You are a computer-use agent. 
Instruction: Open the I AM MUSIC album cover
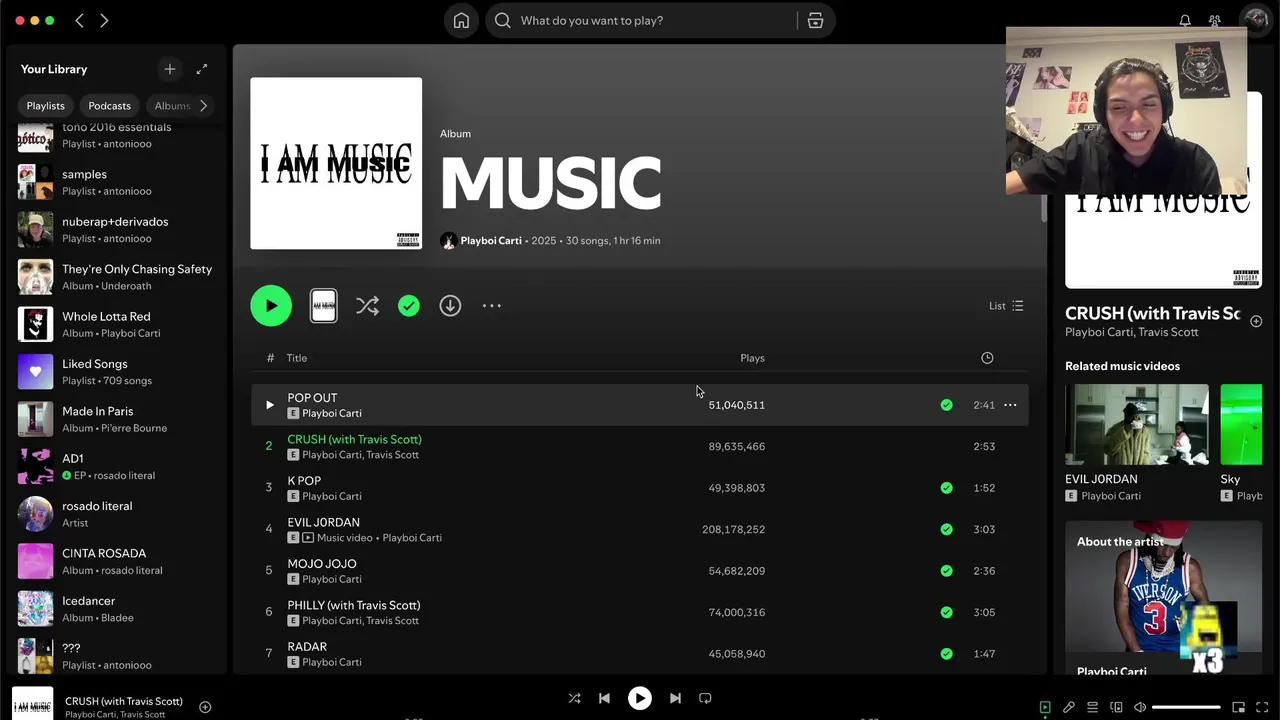[x=336, y=163]
